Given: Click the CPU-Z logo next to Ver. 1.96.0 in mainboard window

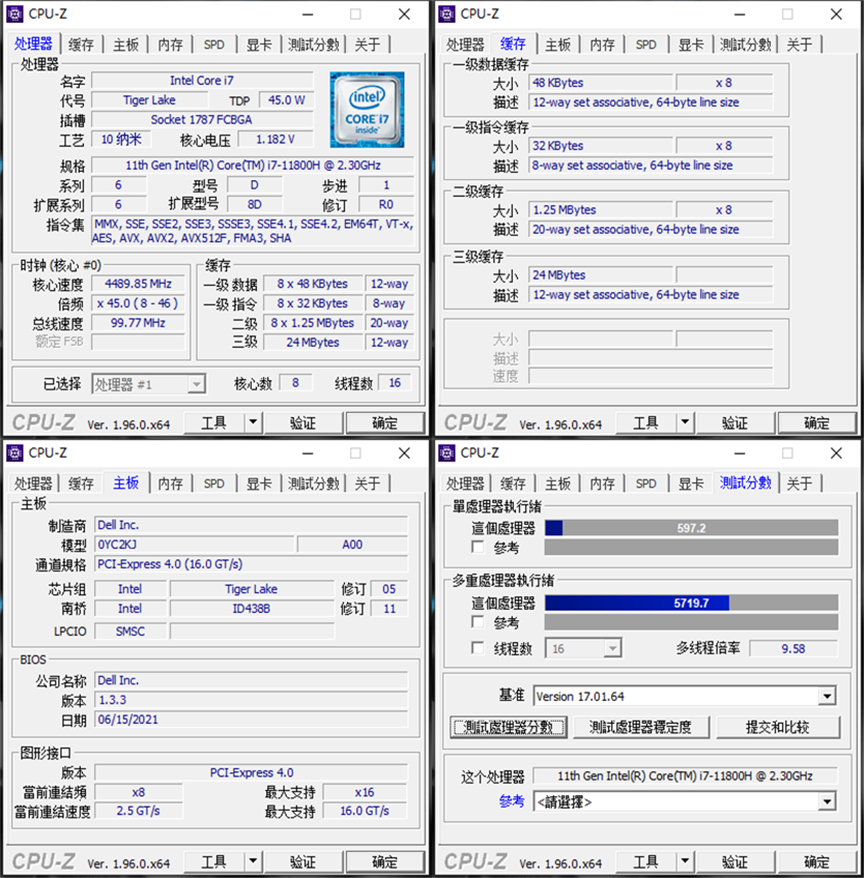Looking at the screenshot, I should [43, 861].
